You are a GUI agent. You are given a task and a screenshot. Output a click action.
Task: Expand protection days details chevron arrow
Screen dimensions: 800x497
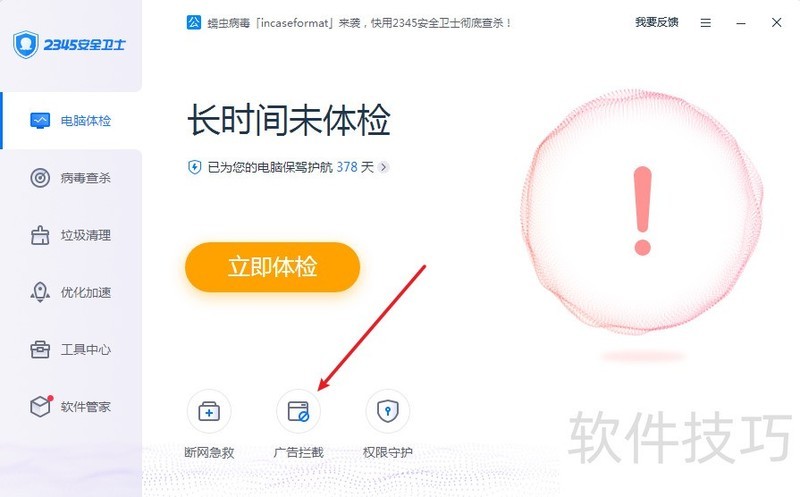(384, 167)
